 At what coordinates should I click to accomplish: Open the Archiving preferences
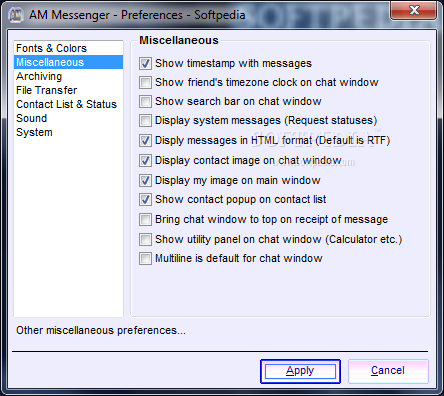point(68,76)
